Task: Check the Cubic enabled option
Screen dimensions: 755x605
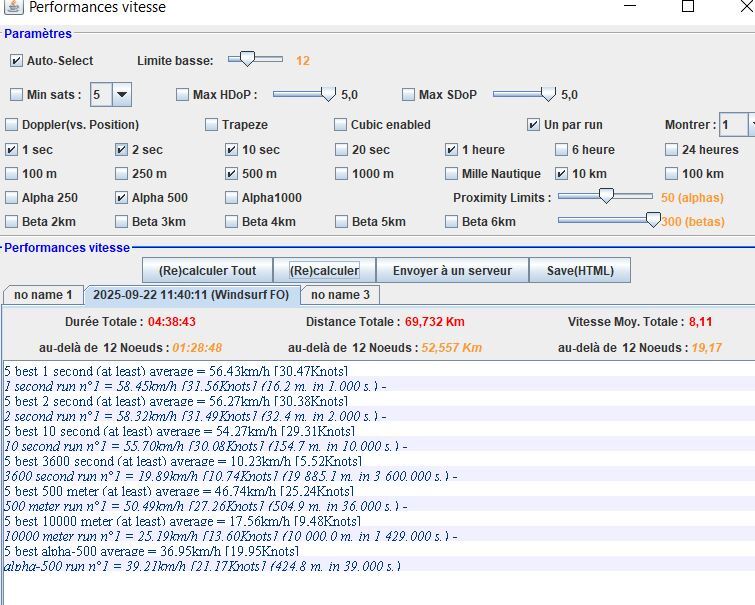Action: click(341, 125)
